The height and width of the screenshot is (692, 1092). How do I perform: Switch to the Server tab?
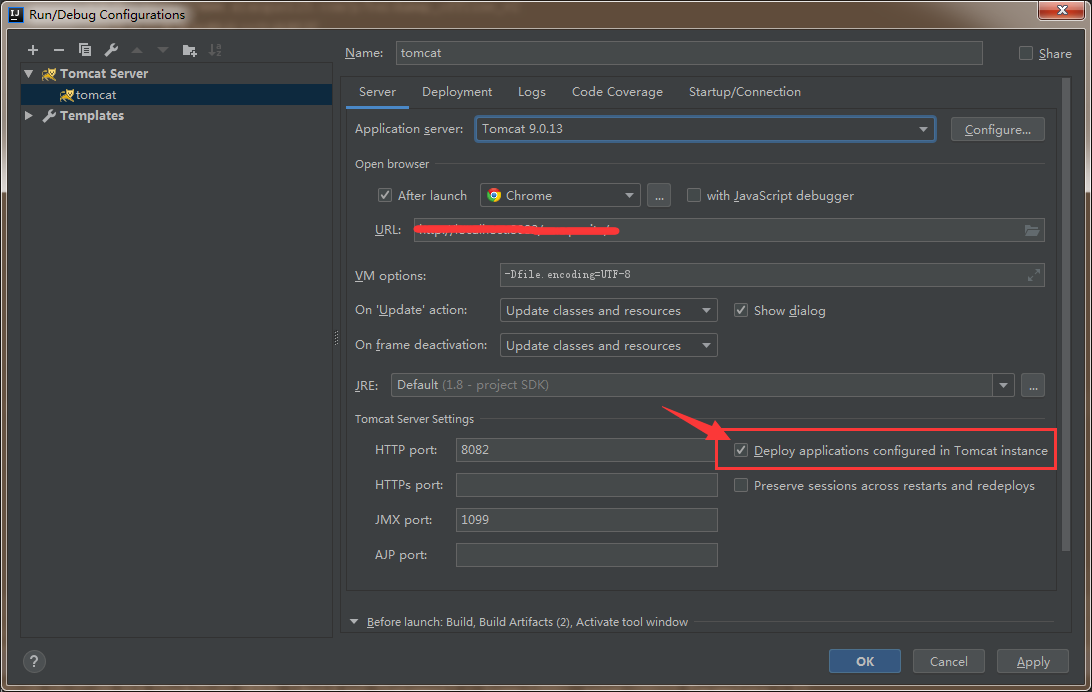[377, 92]
